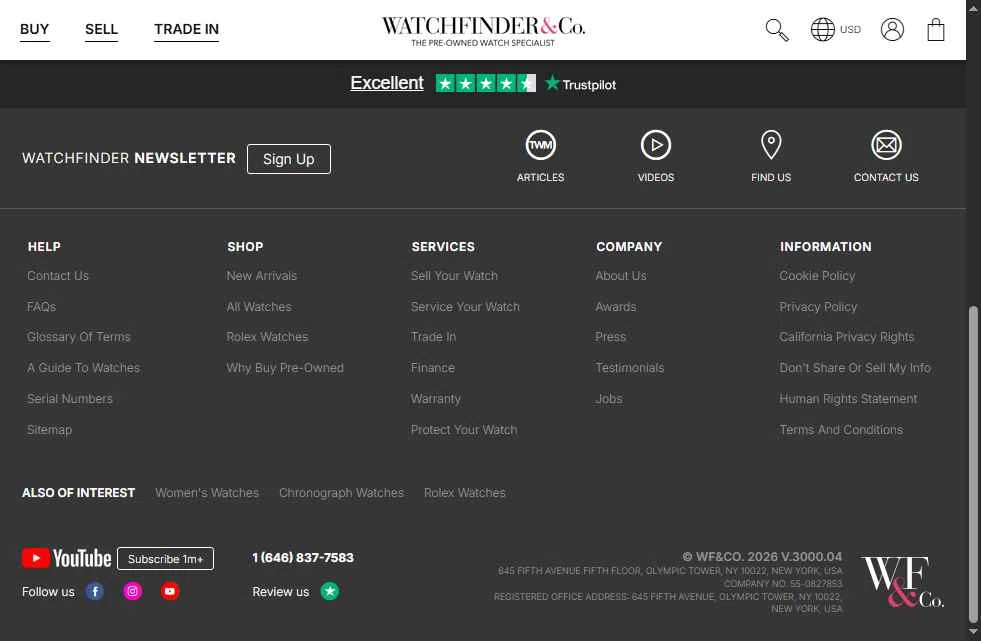Open the user account icon
This screenshot has width=981, height=641.
[x=892, y=29]
